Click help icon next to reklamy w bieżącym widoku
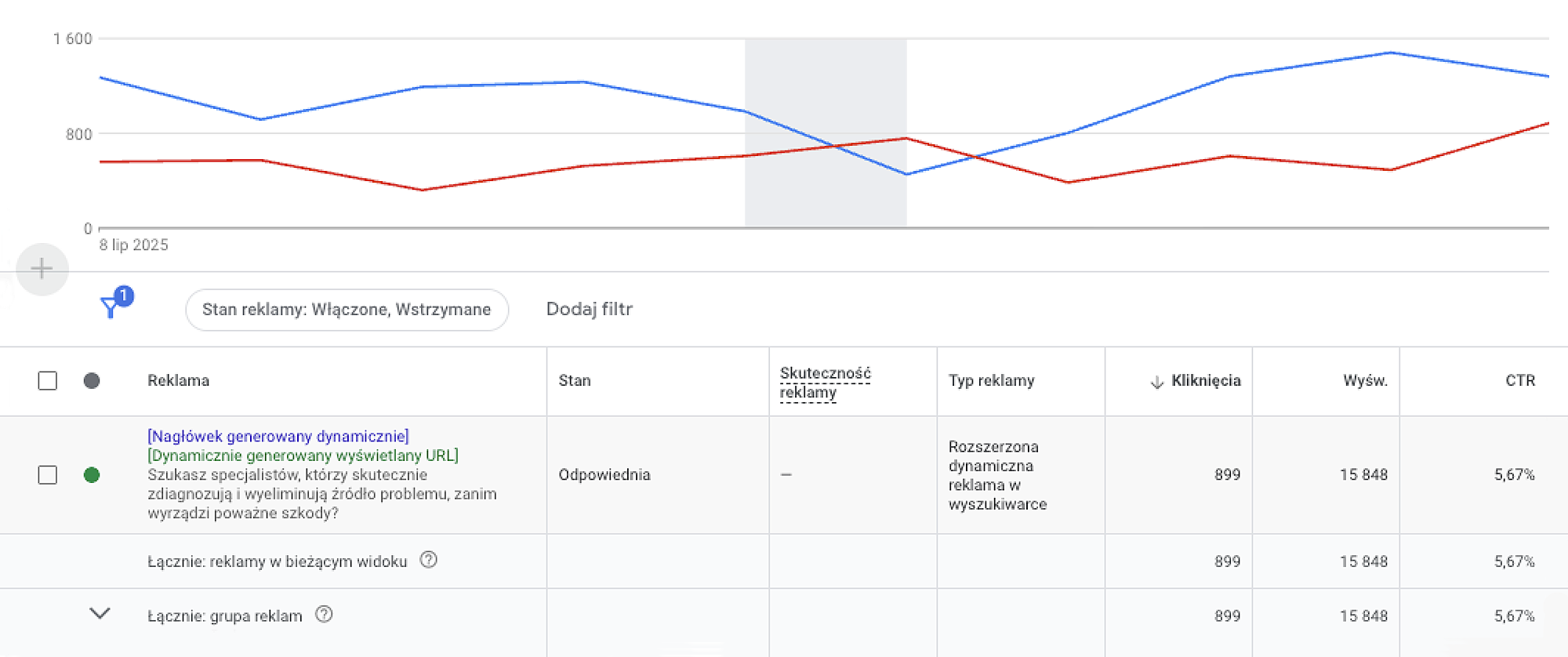The width and height of the screenshot is (1568, 657). click(428, 560)
